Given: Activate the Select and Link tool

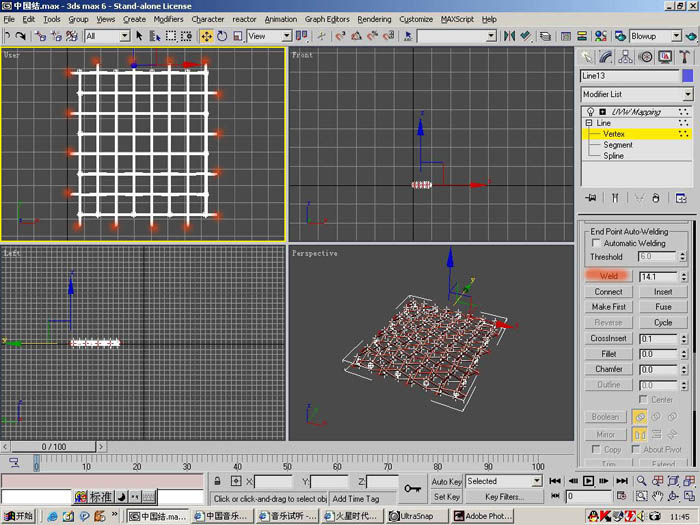Looking at the screenshot, I should pyautogui.click(x=41, y=36).
